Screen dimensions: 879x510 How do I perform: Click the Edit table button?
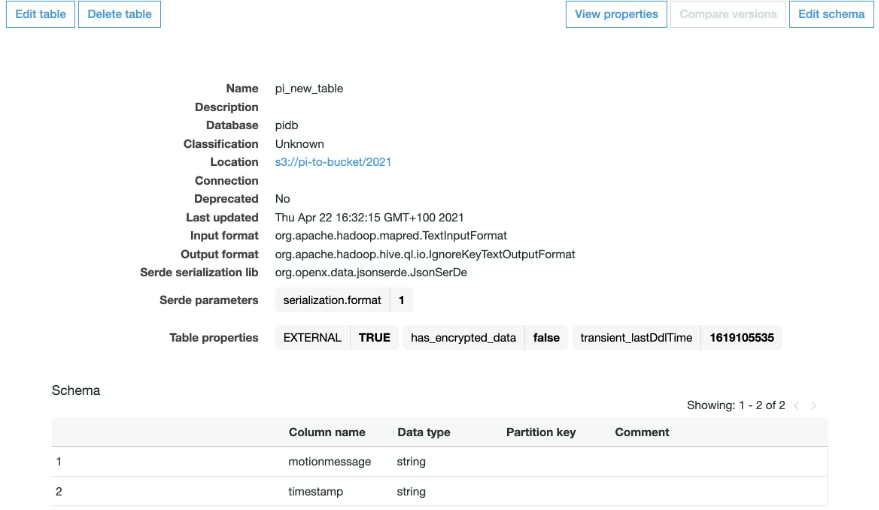(x=40, y=15)
